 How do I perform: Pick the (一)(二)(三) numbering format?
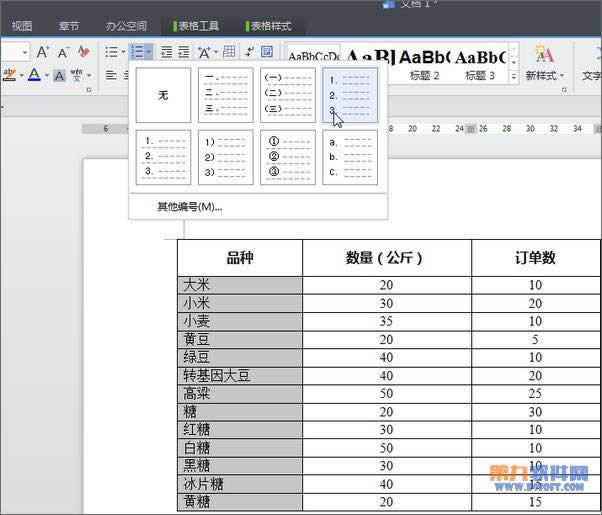click(286, 95)
